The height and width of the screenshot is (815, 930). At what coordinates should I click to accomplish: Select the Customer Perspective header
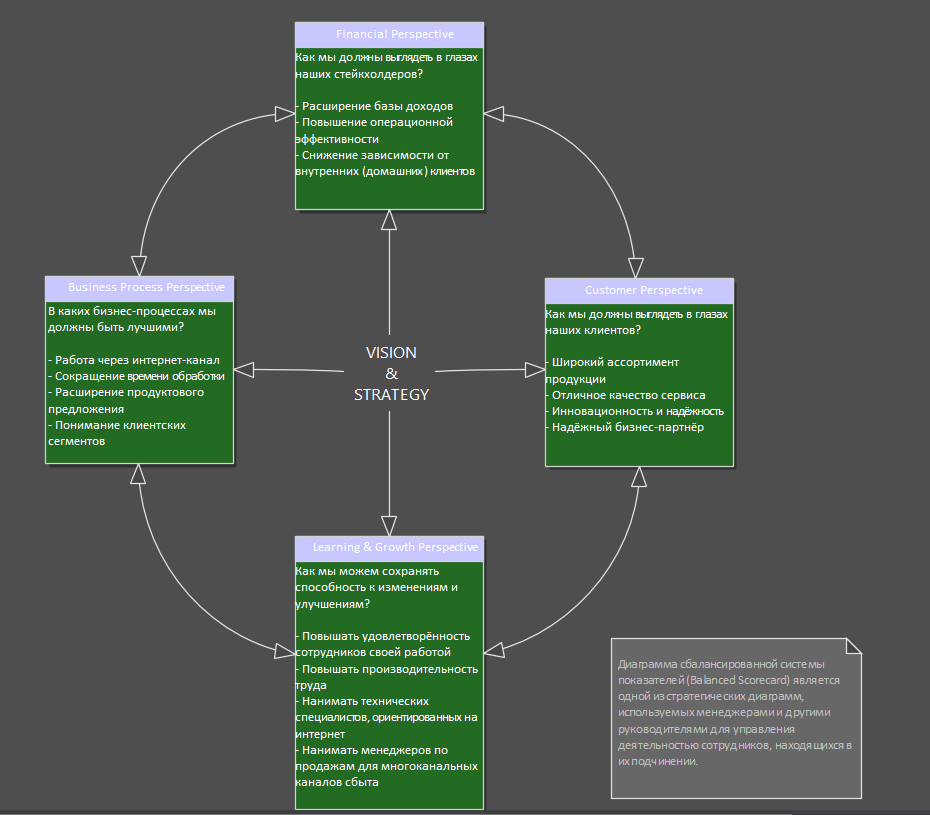coord(639,290)
